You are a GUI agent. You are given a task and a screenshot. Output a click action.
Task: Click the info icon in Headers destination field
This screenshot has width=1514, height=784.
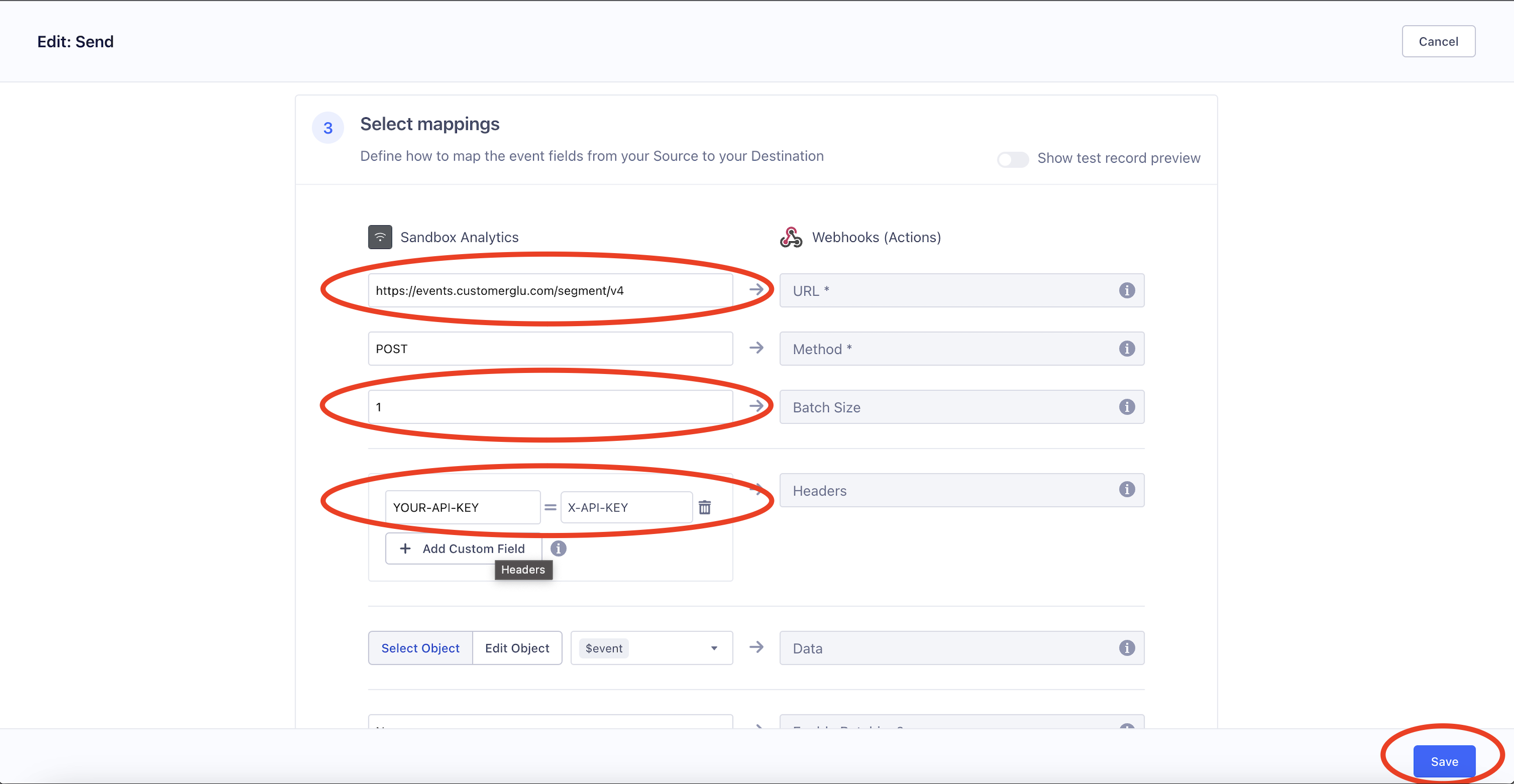click(1126, 490)
